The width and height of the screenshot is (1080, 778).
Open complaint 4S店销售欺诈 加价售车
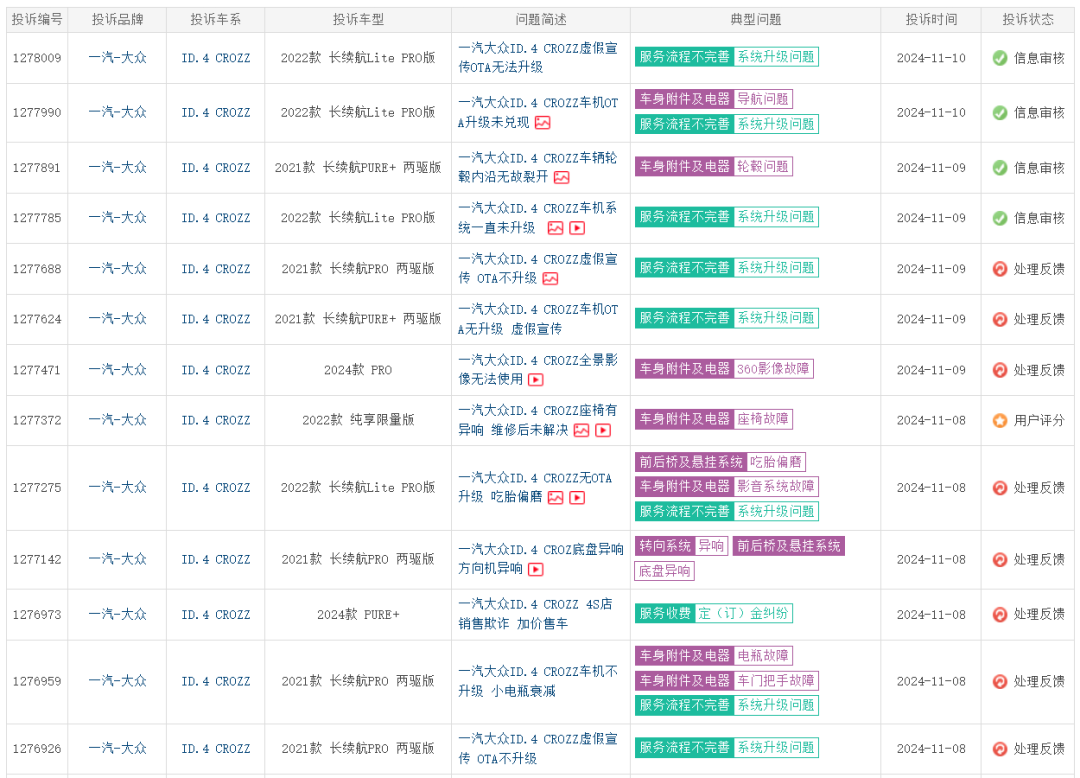coord(535,613)
